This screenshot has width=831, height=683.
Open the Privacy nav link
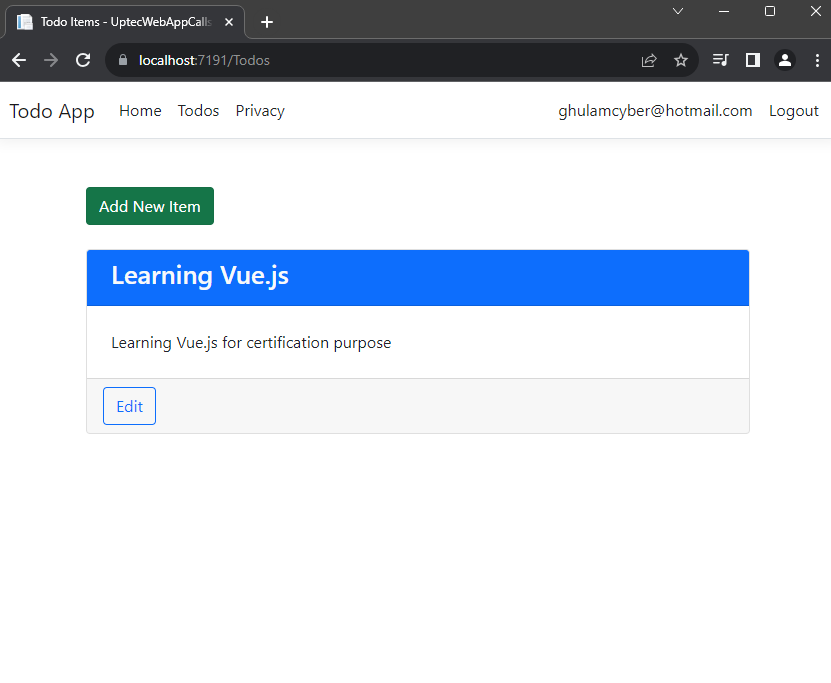pos(260,111)
